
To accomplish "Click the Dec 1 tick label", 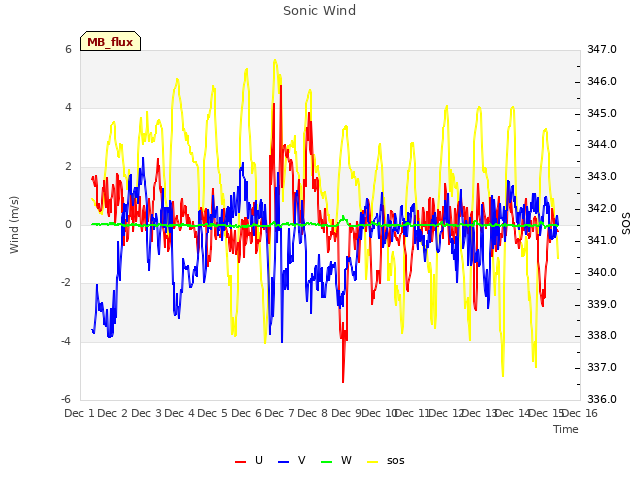I will click(x=79, y=413).
